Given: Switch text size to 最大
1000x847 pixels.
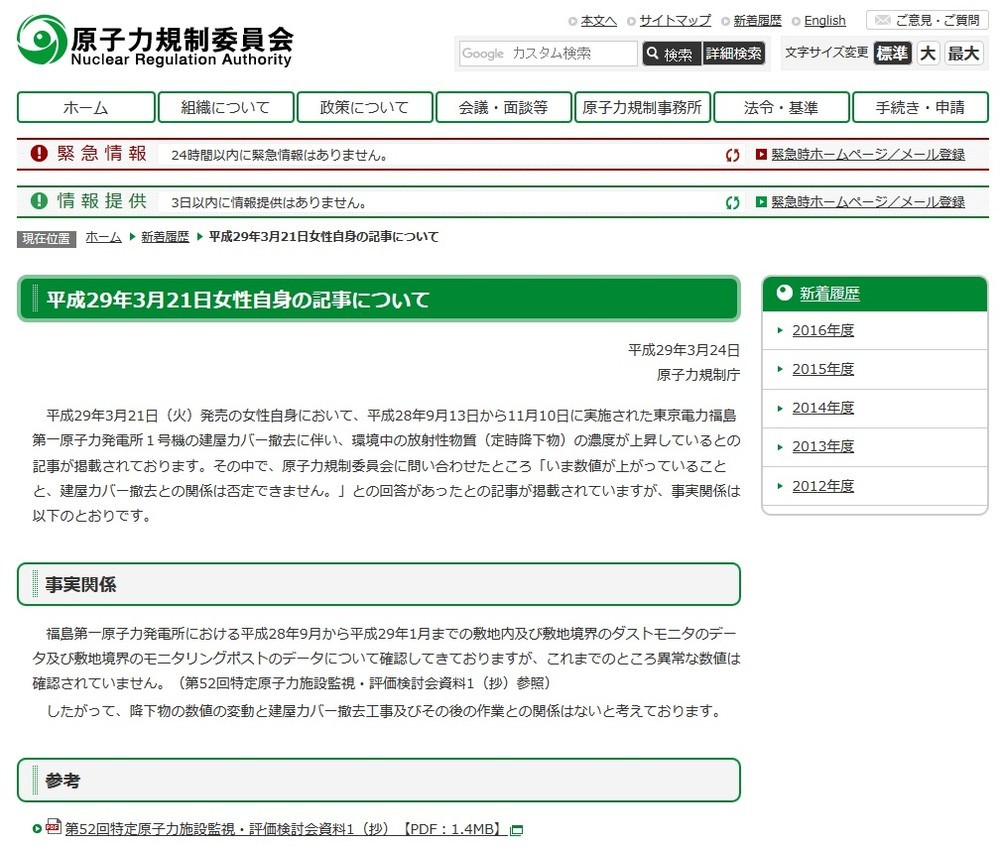Looking at the screenshot, I should (x=962, y=55).
